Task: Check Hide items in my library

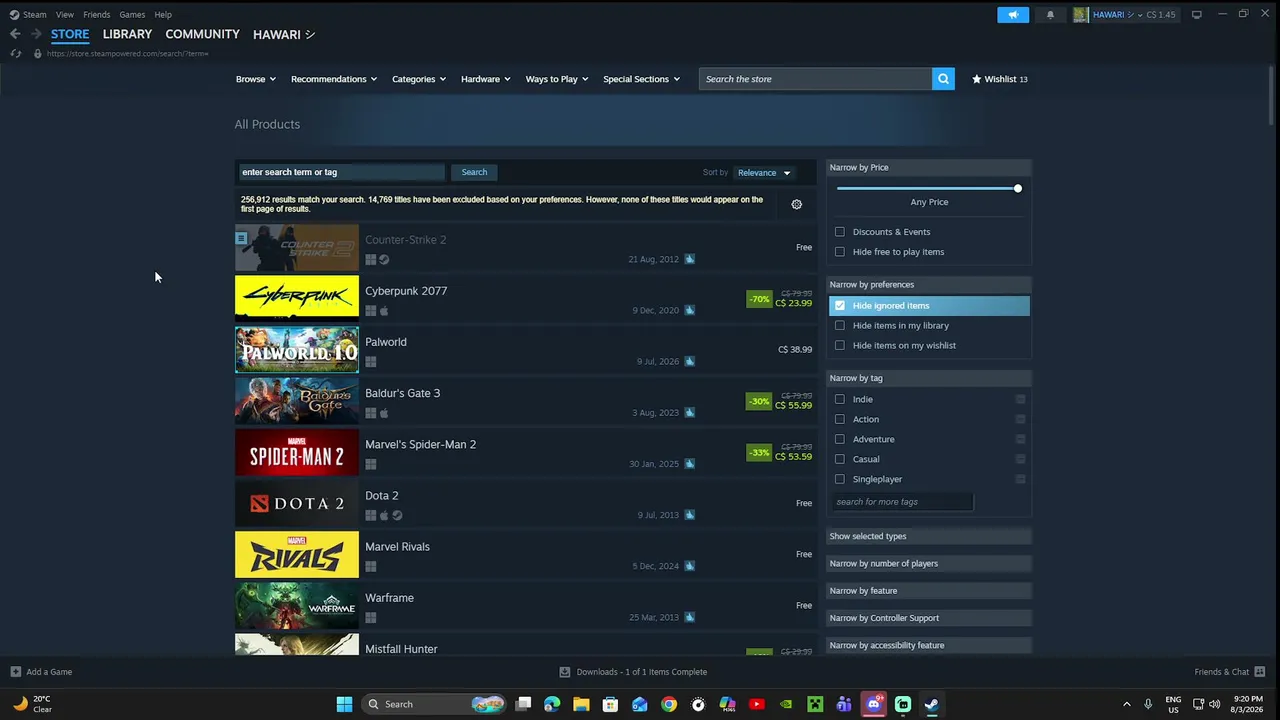Action: (x=840, y=326)
